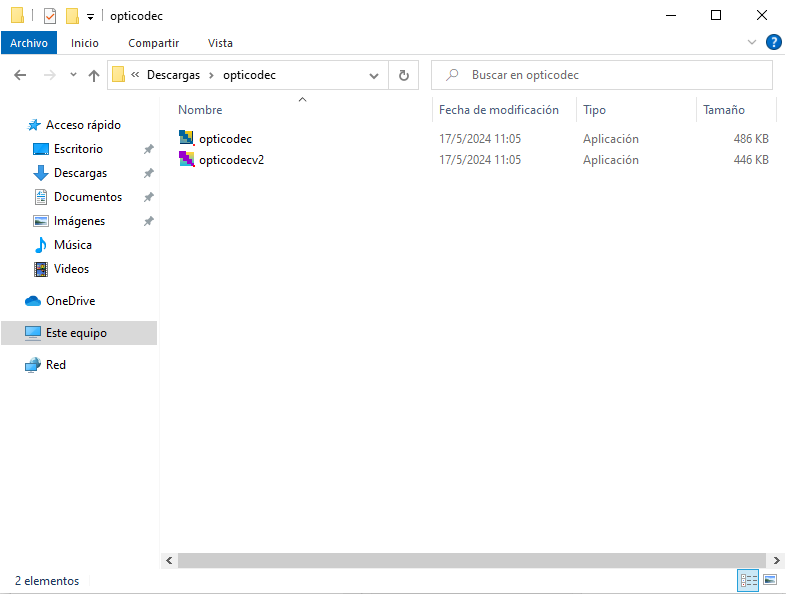Switch to details view layout
Screen dimensions: 786x594
point(748,580)
